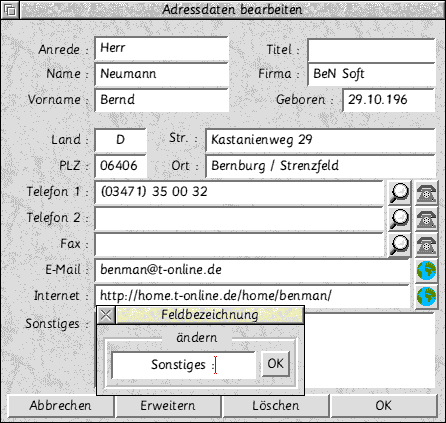This screenshot has width=446, height=423.
Task: Click the empty Fax field
Action: (x=239, y=245)
